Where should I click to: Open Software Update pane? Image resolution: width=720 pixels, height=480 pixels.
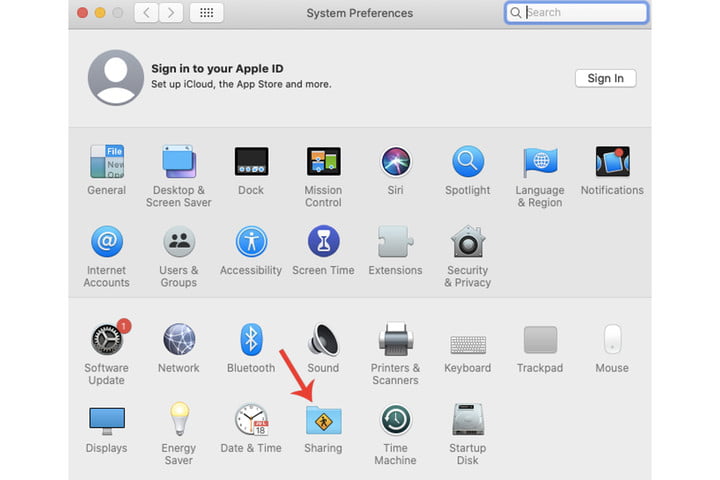point(107,339)
